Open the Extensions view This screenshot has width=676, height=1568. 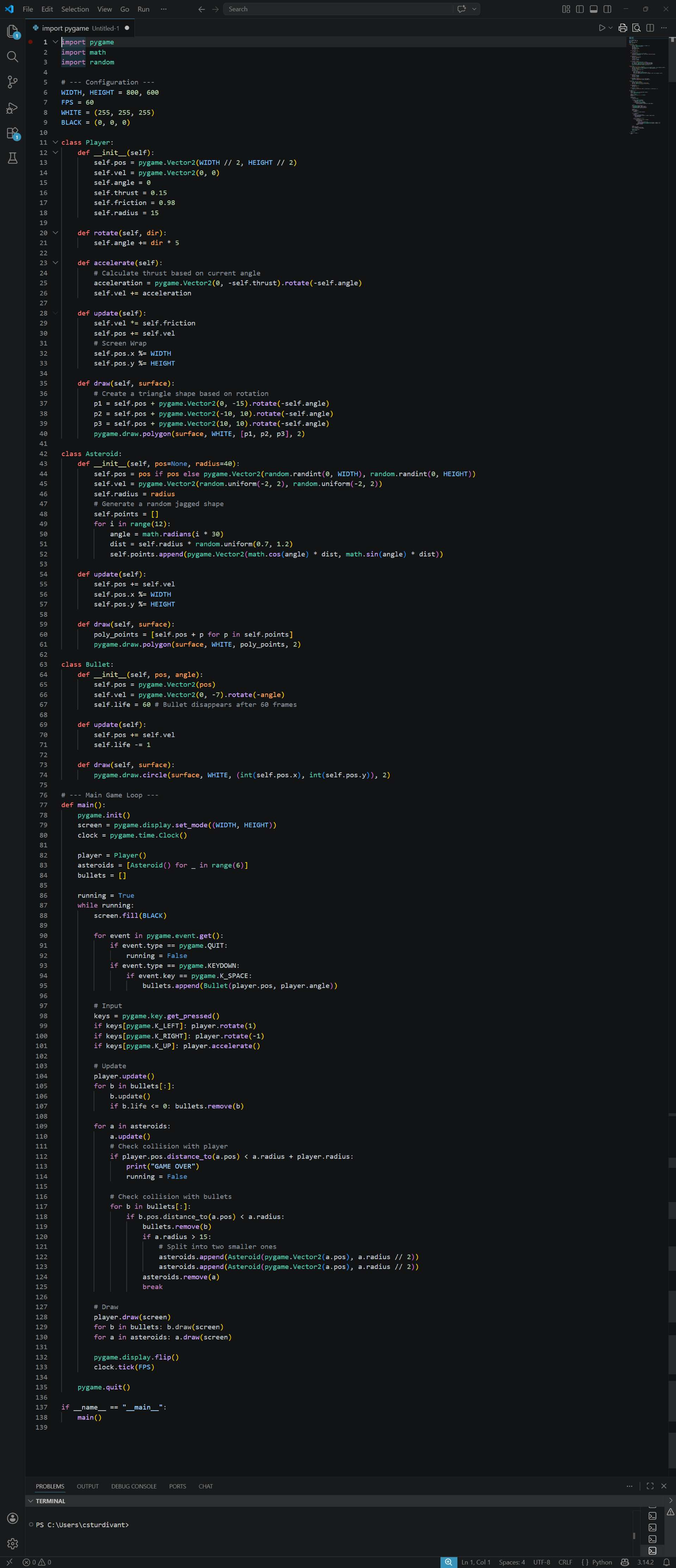12,134
